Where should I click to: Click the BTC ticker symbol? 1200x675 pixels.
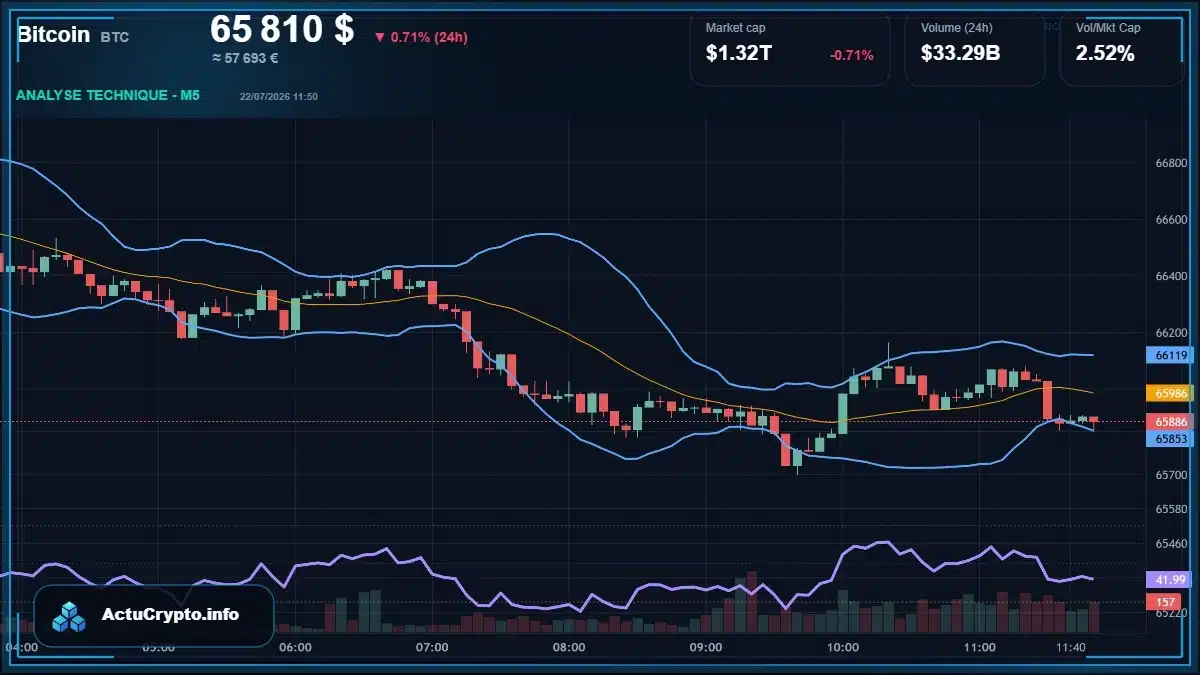[115, 37]
